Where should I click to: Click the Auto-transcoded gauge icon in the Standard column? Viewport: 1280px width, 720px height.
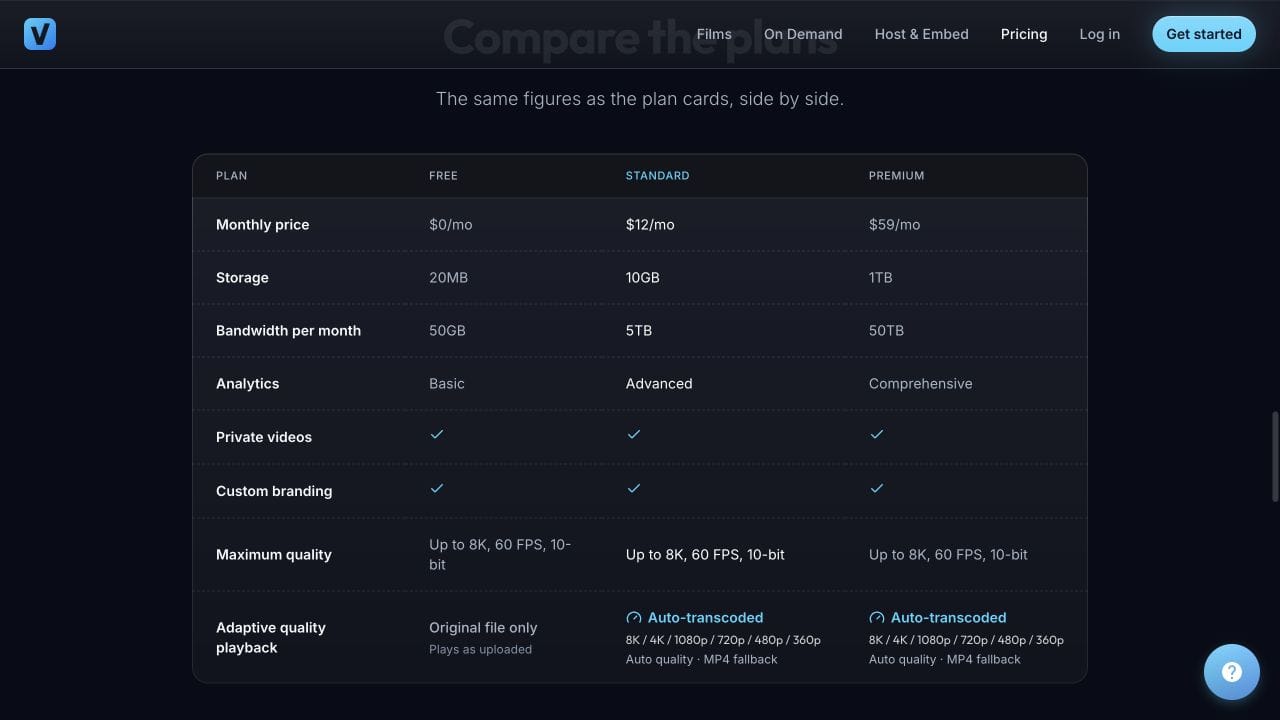(633, 618)
